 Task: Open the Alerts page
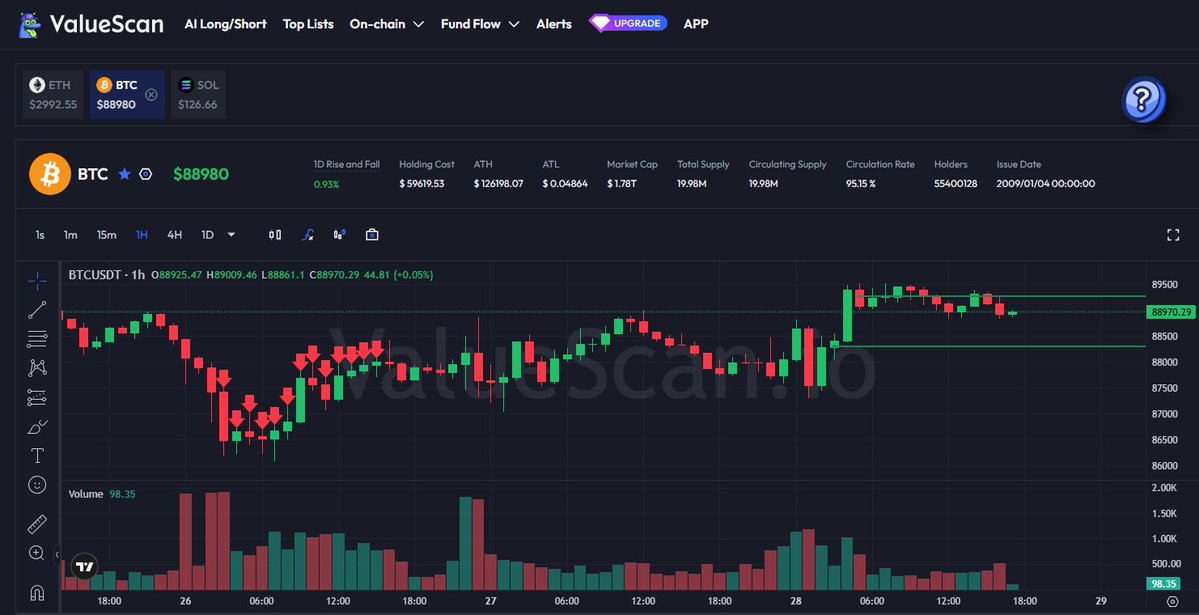554,24
